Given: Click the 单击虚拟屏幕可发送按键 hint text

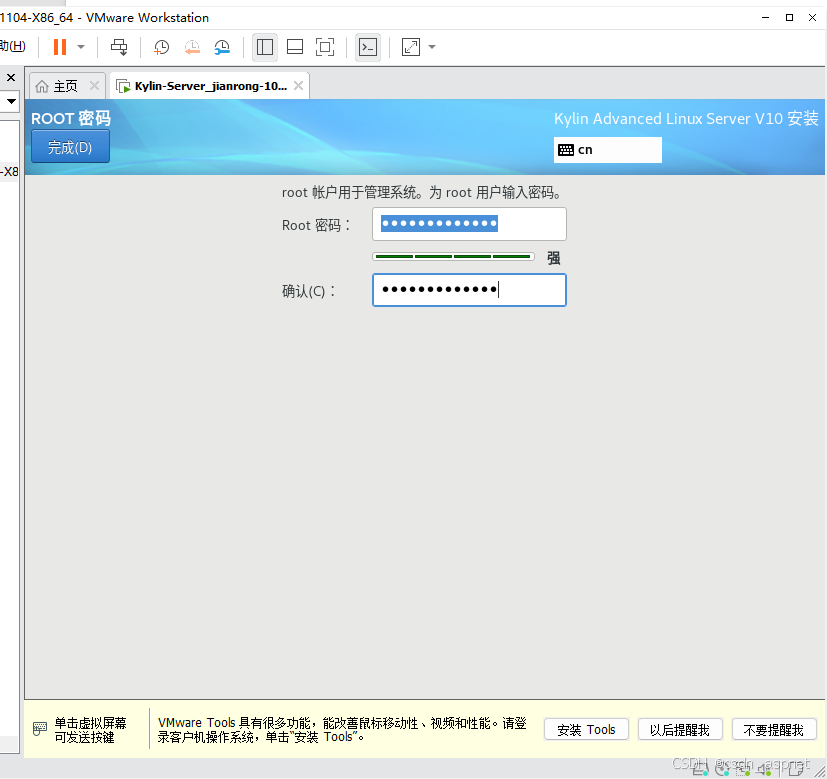Looking at the screenshot, I should point(90,729).
